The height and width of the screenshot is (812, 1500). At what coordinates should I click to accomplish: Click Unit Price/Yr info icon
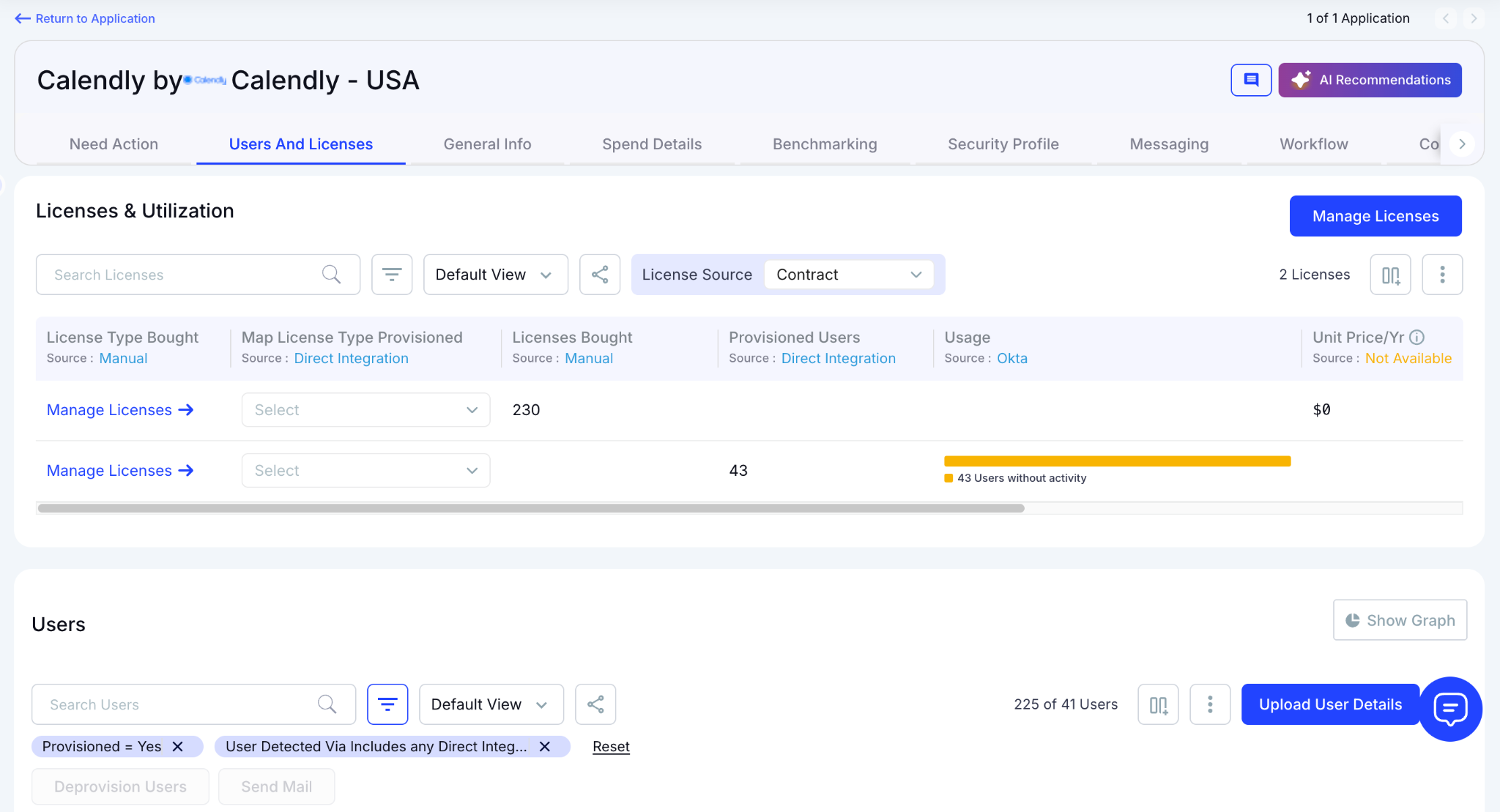pyautogui.click(x=1417, y=338)
